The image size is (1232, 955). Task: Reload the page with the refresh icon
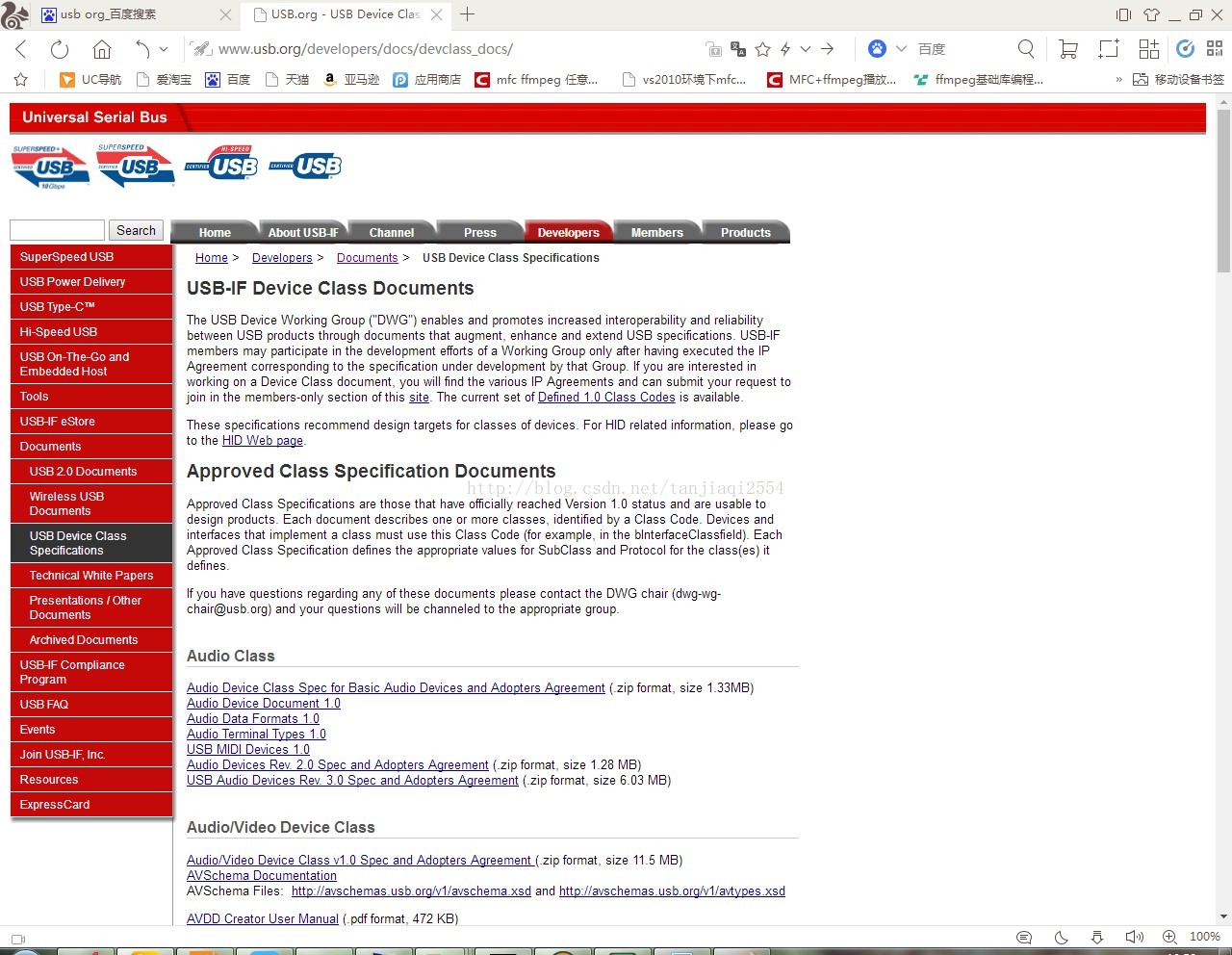[60, 49]
